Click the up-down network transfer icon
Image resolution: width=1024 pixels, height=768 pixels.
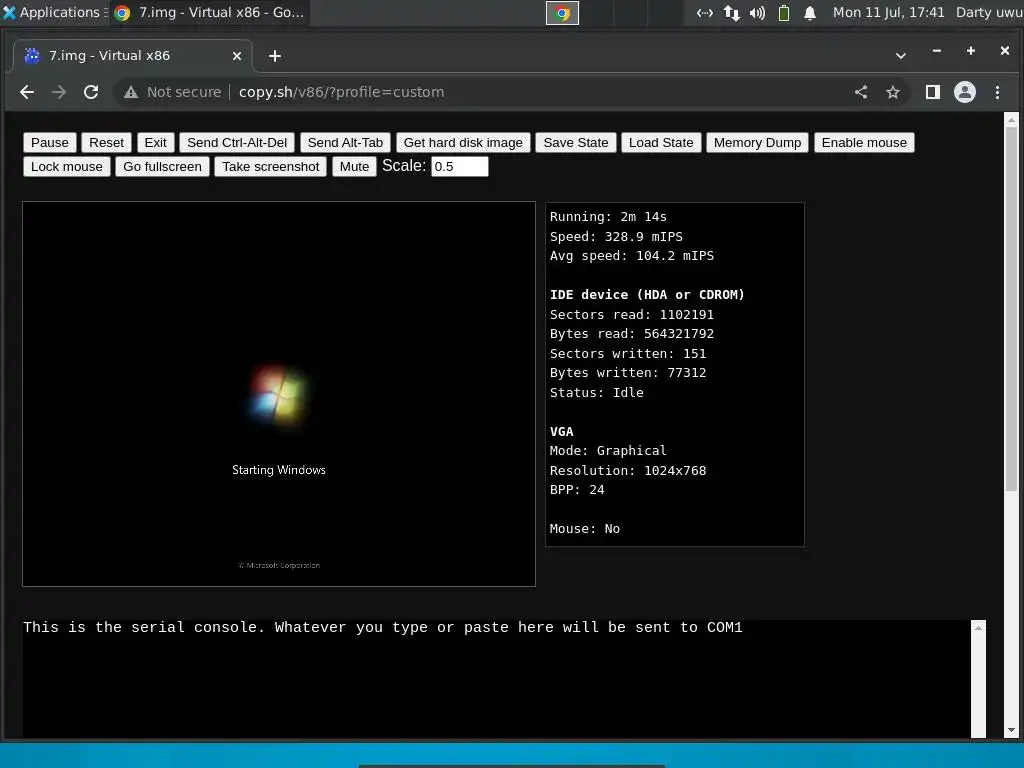tap(731, 13)
